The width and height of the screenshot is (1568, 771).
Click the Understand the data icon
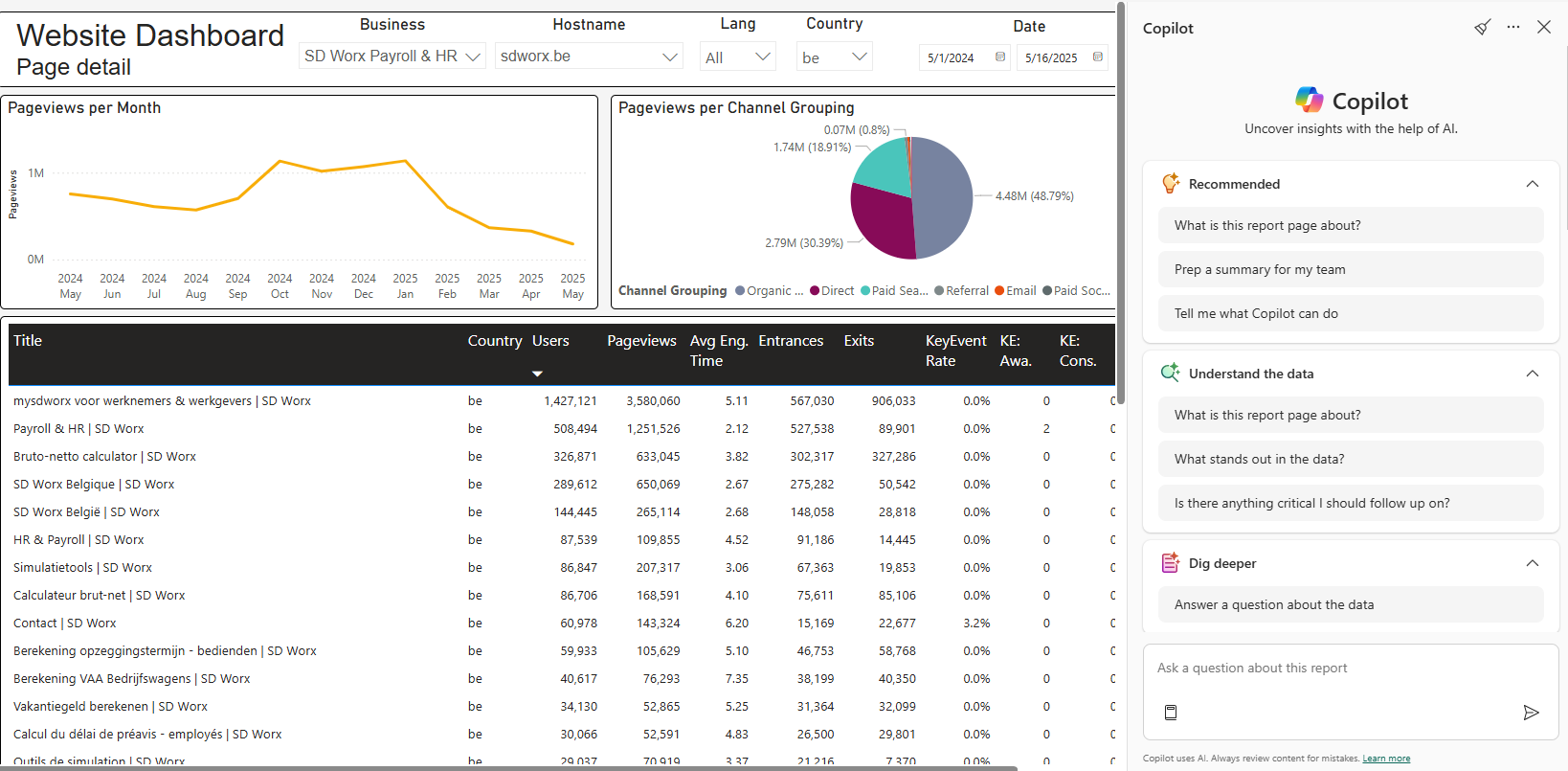click(x=1170, y=373)
